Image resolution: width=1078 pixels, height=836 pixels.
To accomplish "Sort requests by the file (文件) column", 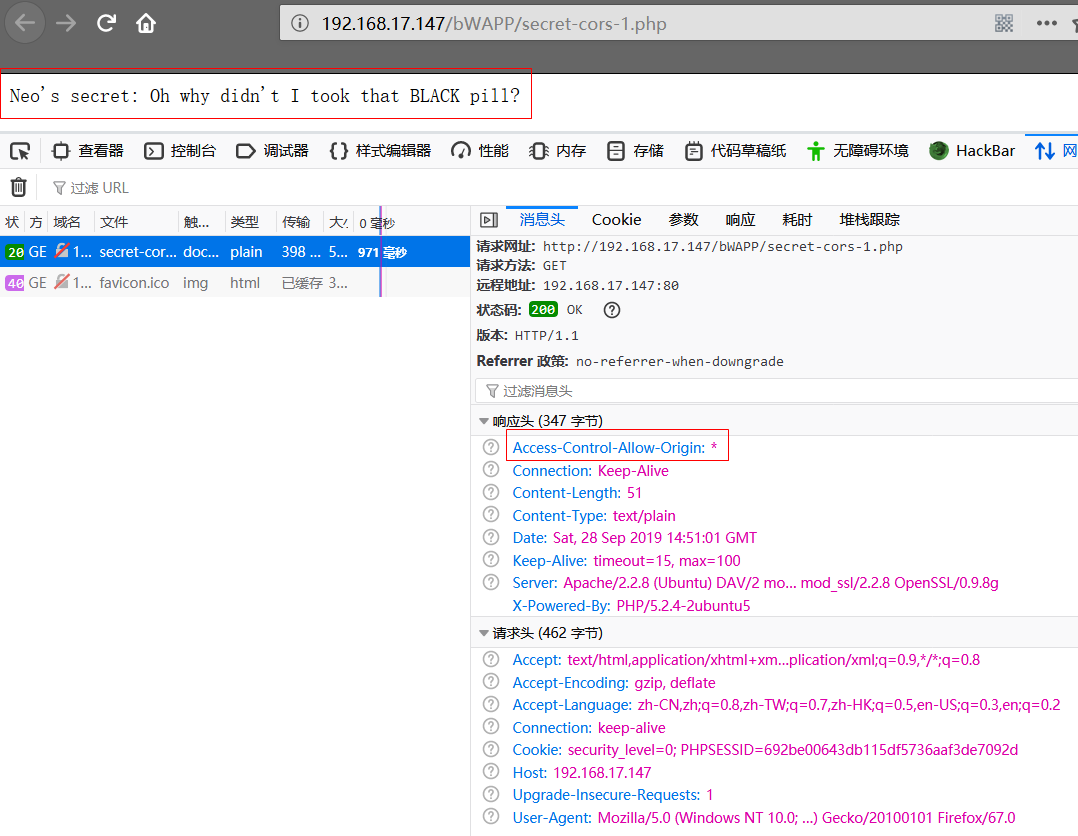I will click(x=114, y=222).
